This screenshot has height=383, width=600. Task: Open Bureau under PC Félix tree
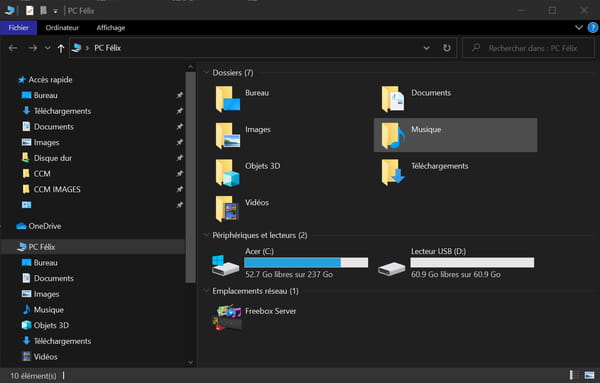[x=46, y=263]
